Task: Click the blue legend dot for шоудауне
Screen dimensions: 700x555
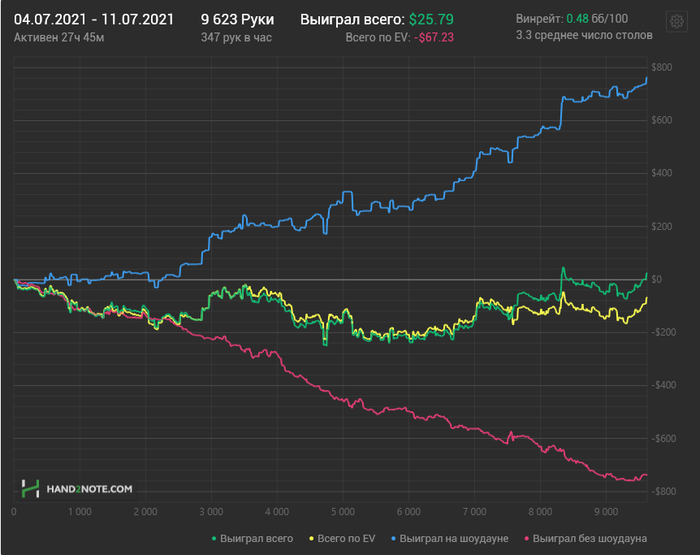Action: click(393, 539)
